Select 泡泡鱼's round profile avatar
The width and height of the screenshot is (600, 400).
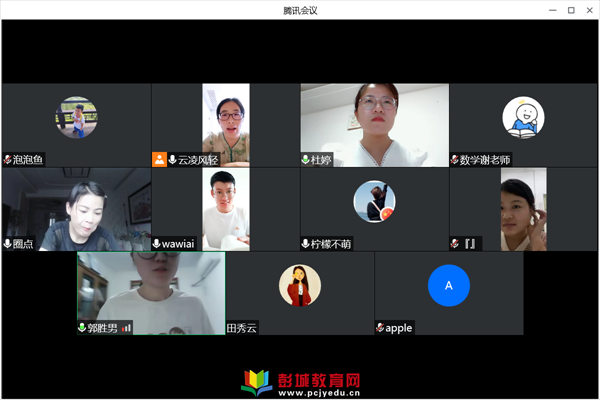pyautogui.click(x=77, y=117)
